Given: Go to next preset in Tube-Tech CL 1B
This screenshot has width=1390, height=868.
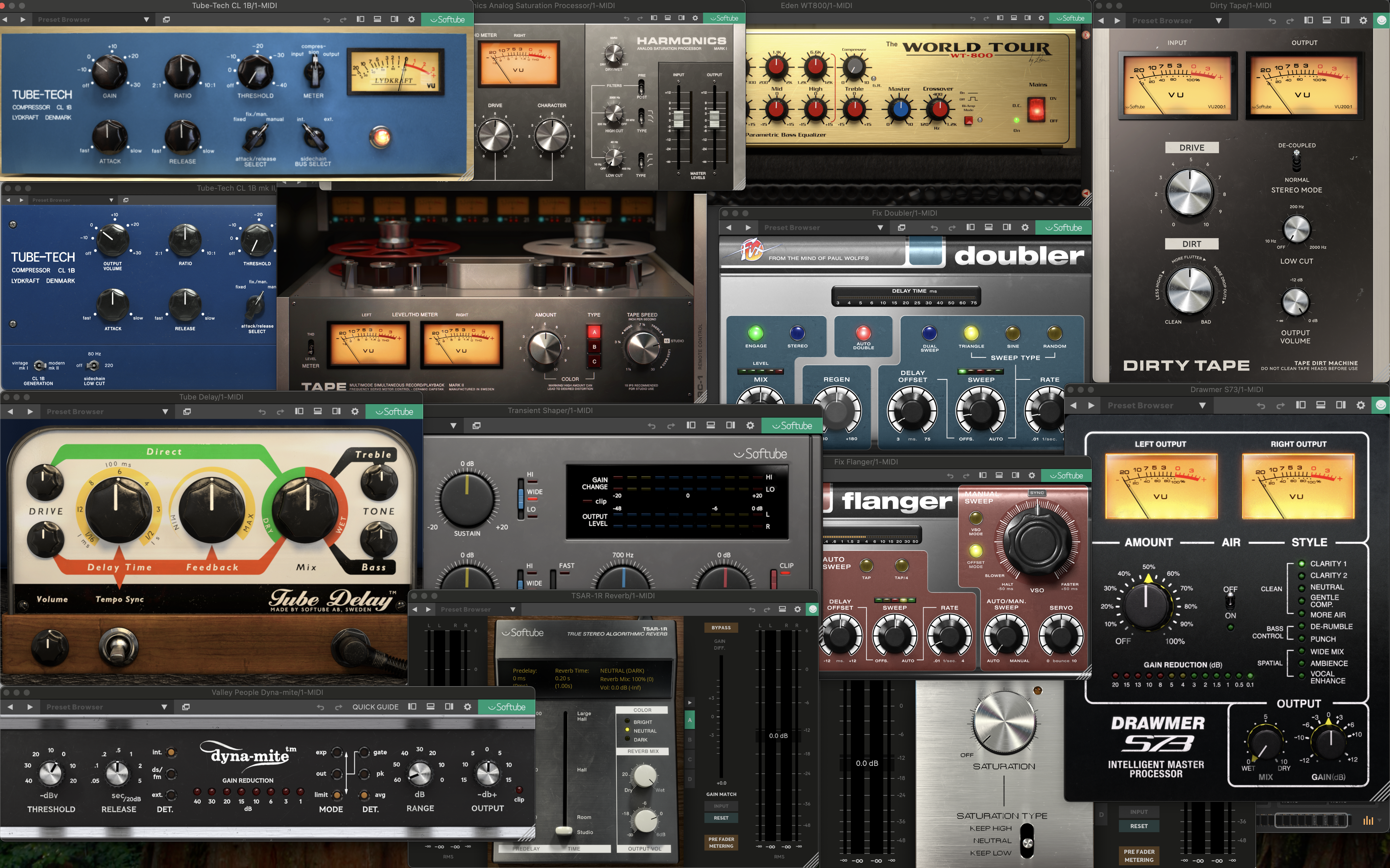Looking at the screenshot, I should pyautogui.click(x=23, y=20).
